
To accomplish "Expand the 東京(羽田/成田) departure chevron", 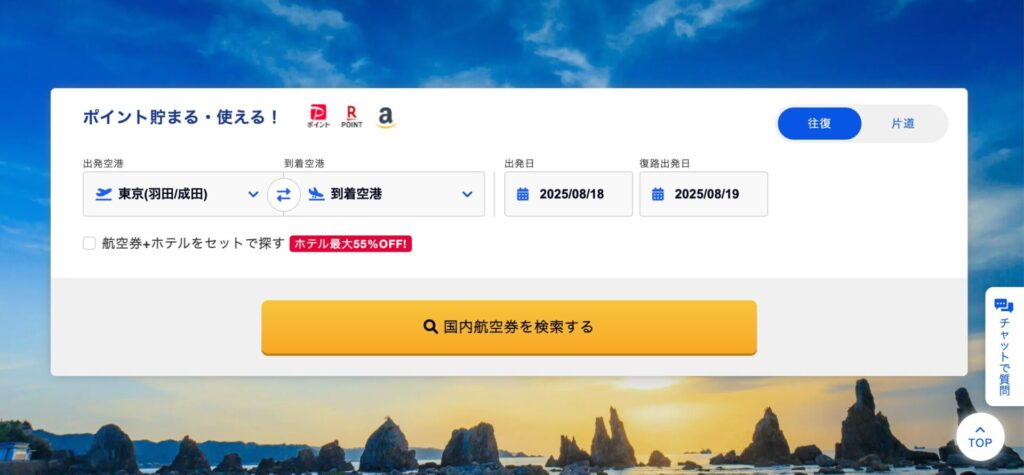I will click(253, 194).
